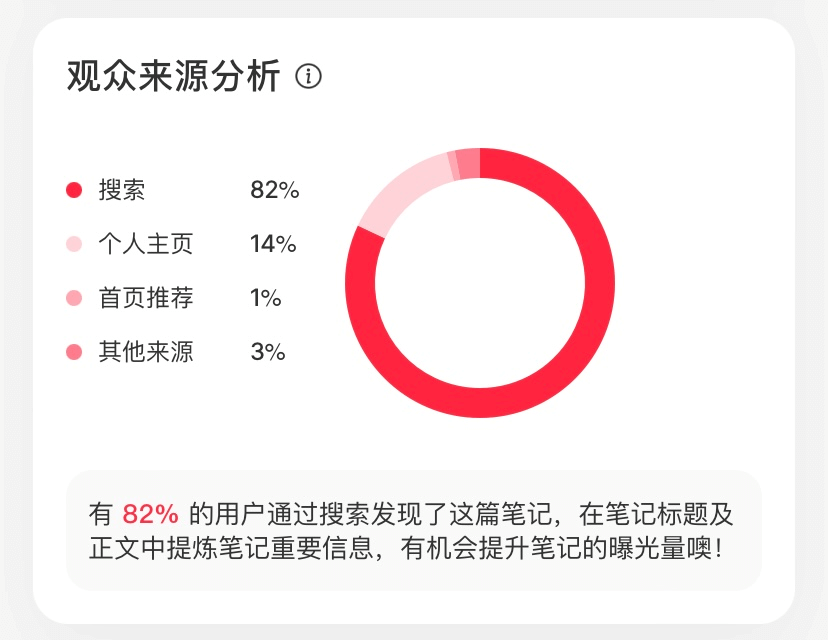Viewport: 828px width, 640px height.
Task: Click the 3% value next to 其他来源
Action: [x=268, y=352]
